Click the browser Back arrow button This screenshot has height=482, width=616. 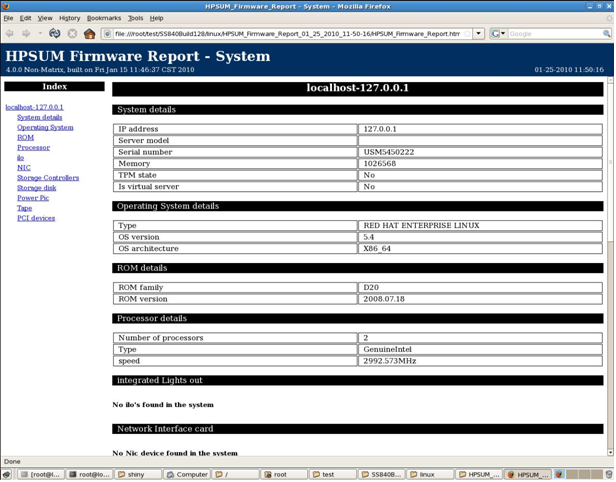coord(10,33)
